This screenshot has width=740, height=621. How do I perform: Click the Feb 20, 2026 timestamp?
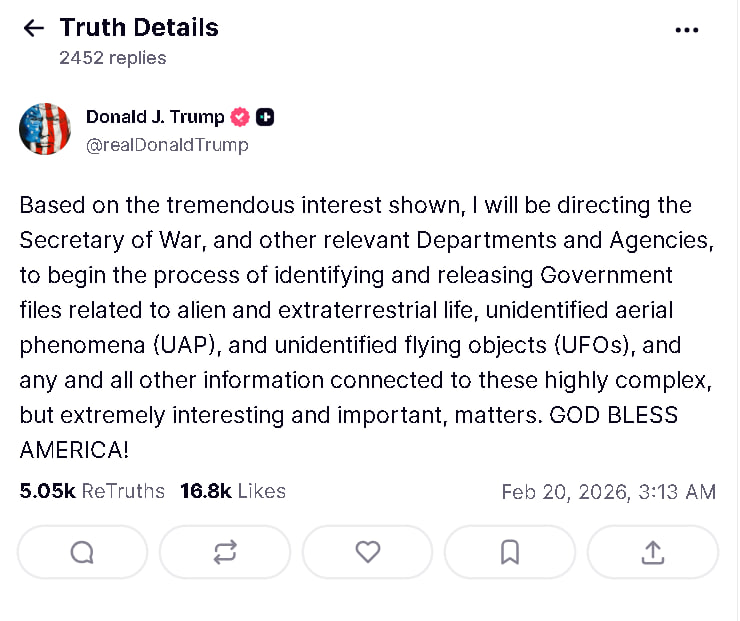(608, 492)
